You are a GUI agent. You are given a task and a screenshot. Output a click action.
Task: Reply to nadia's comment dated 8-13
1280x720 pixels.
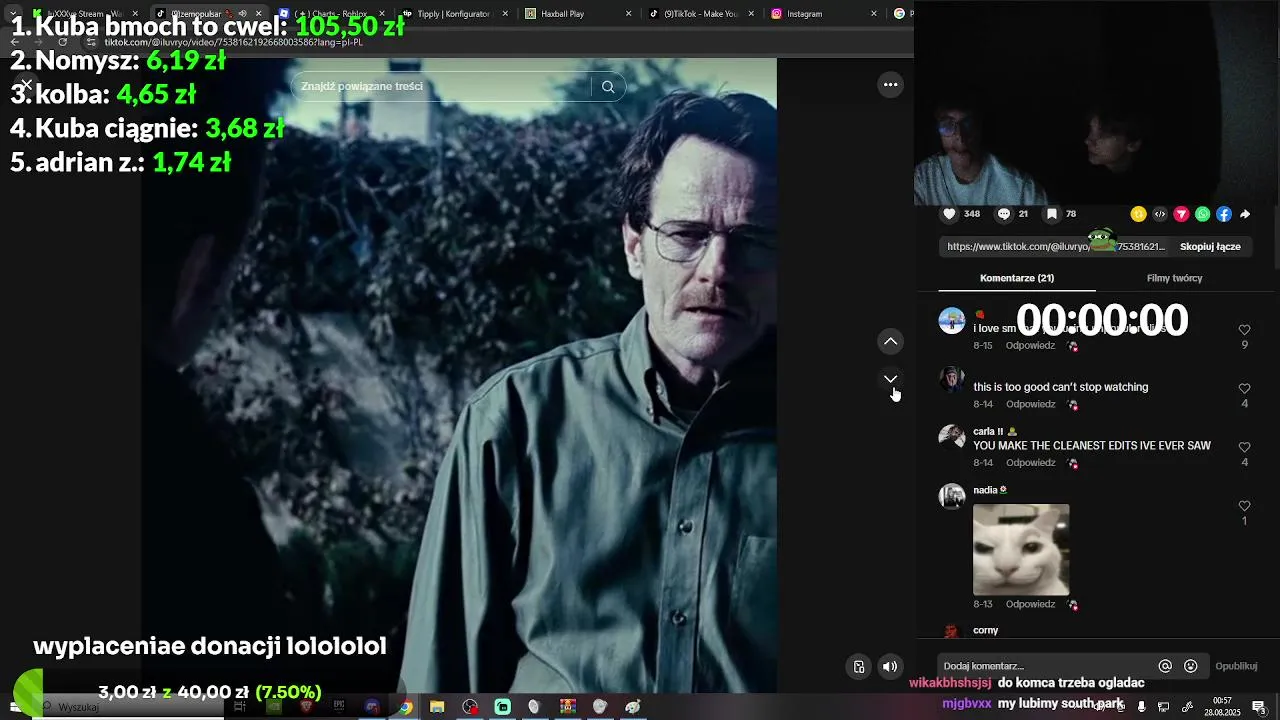pos(1030,605)
